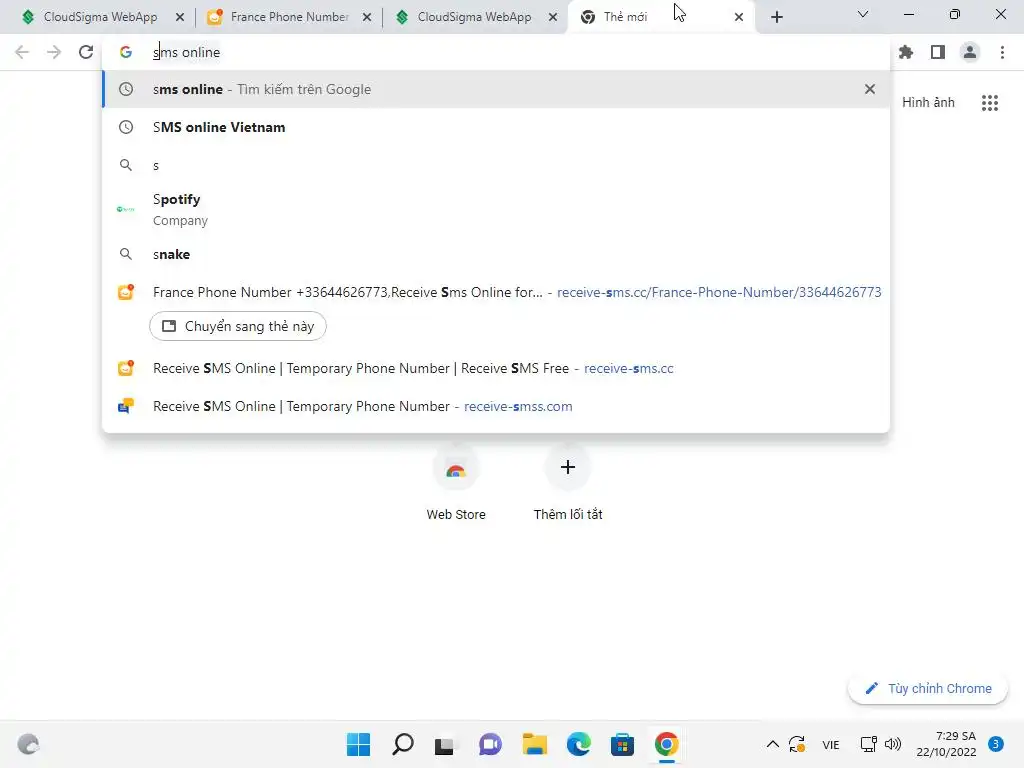The height and width of the screenshot is (768, 1024).
Task: Open the clock and date panel
Action: pos(946,744)
